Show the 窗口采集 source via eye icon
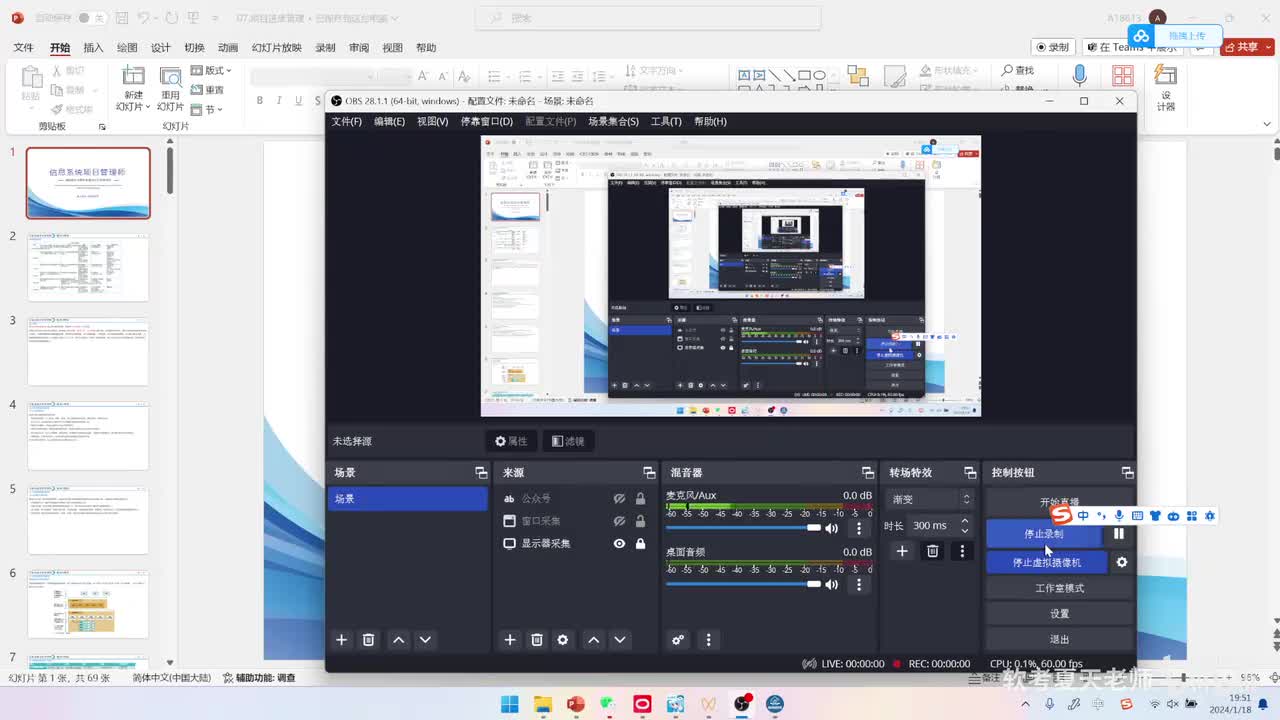The image size is (1280, 720). pos(619,521)
